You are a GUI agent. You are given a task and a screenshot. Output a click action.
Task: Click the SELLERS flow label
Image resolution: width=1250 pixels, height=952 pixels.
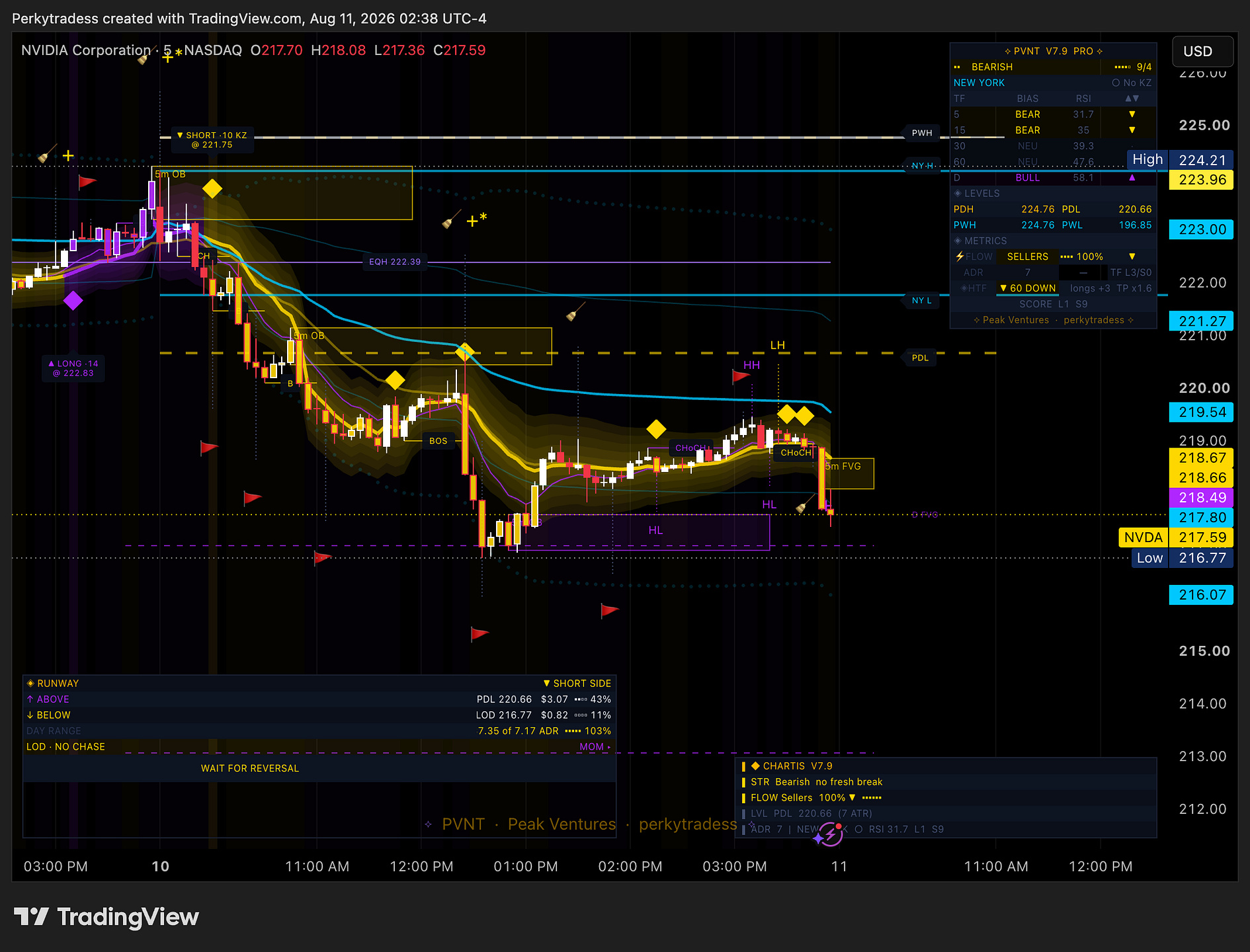tap(1027, 257)
